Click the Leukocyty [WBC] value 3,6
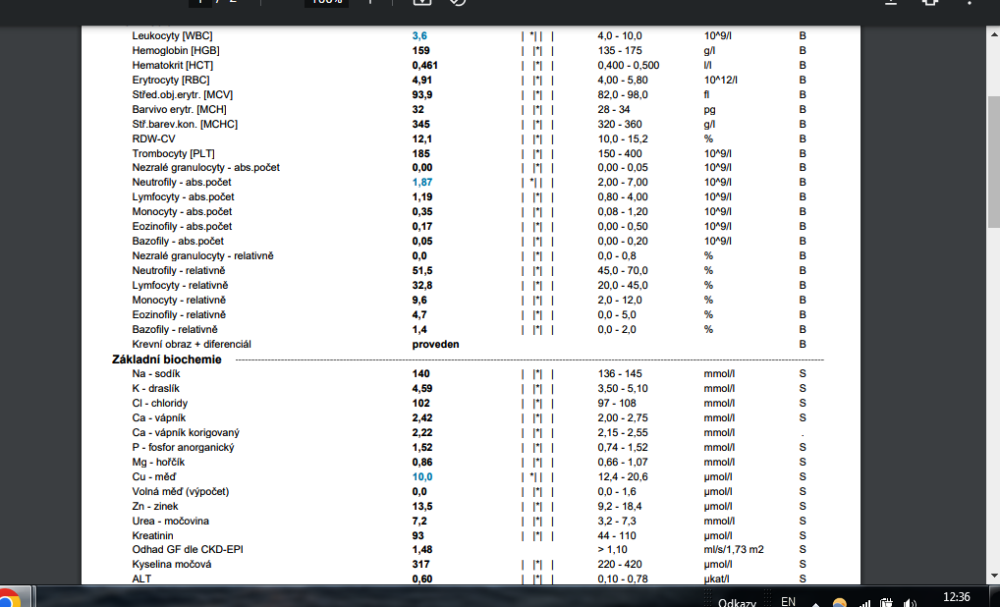The image size is (1000, 607). (420, 36)
